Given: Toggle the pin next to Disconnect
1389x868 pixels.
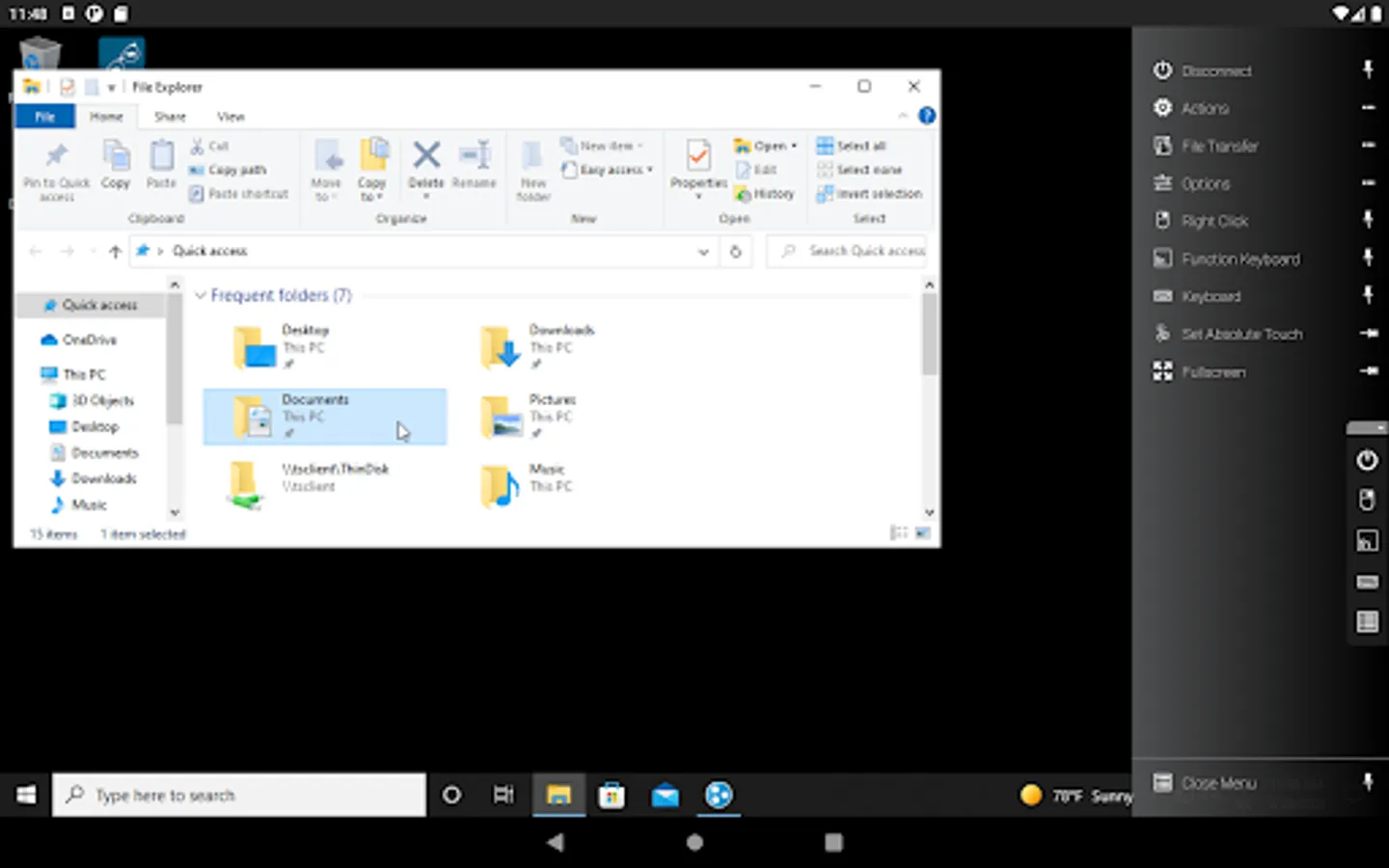Looking at the screenshot, I should click(1368, 69).
